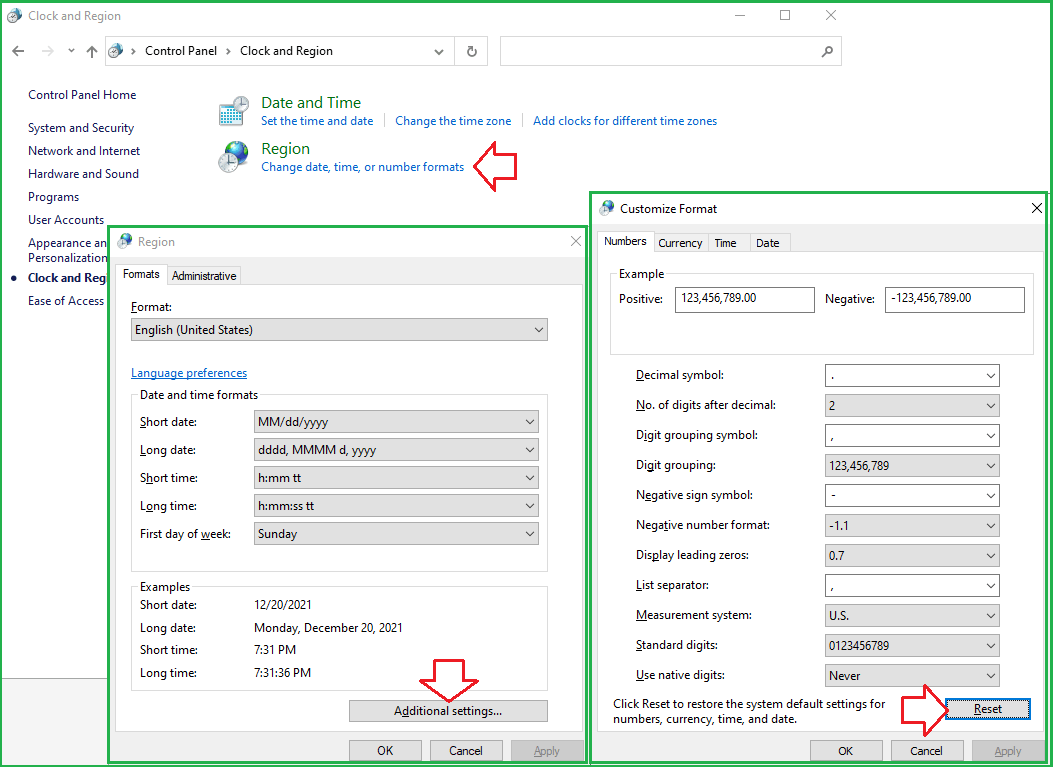Open Standard digits dropdown
Viewport: 1053px width, 767px height.
tap(912, 645)
